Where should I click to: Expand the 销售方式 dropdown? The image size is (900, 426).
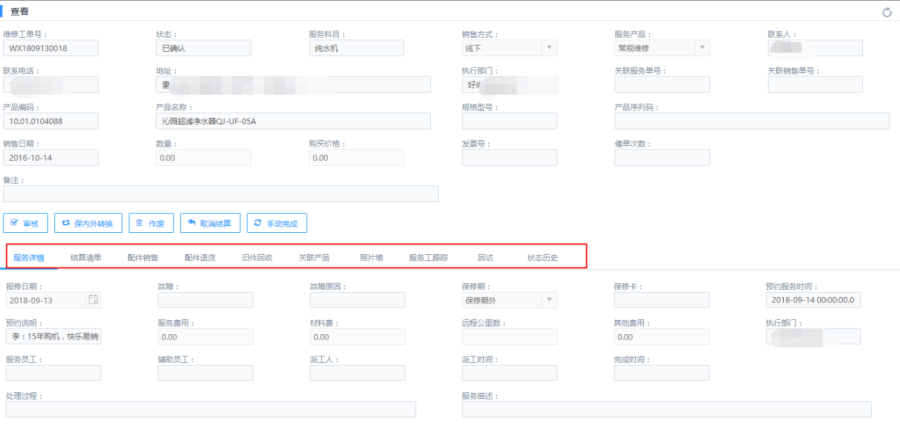click(x=549, y=47)
